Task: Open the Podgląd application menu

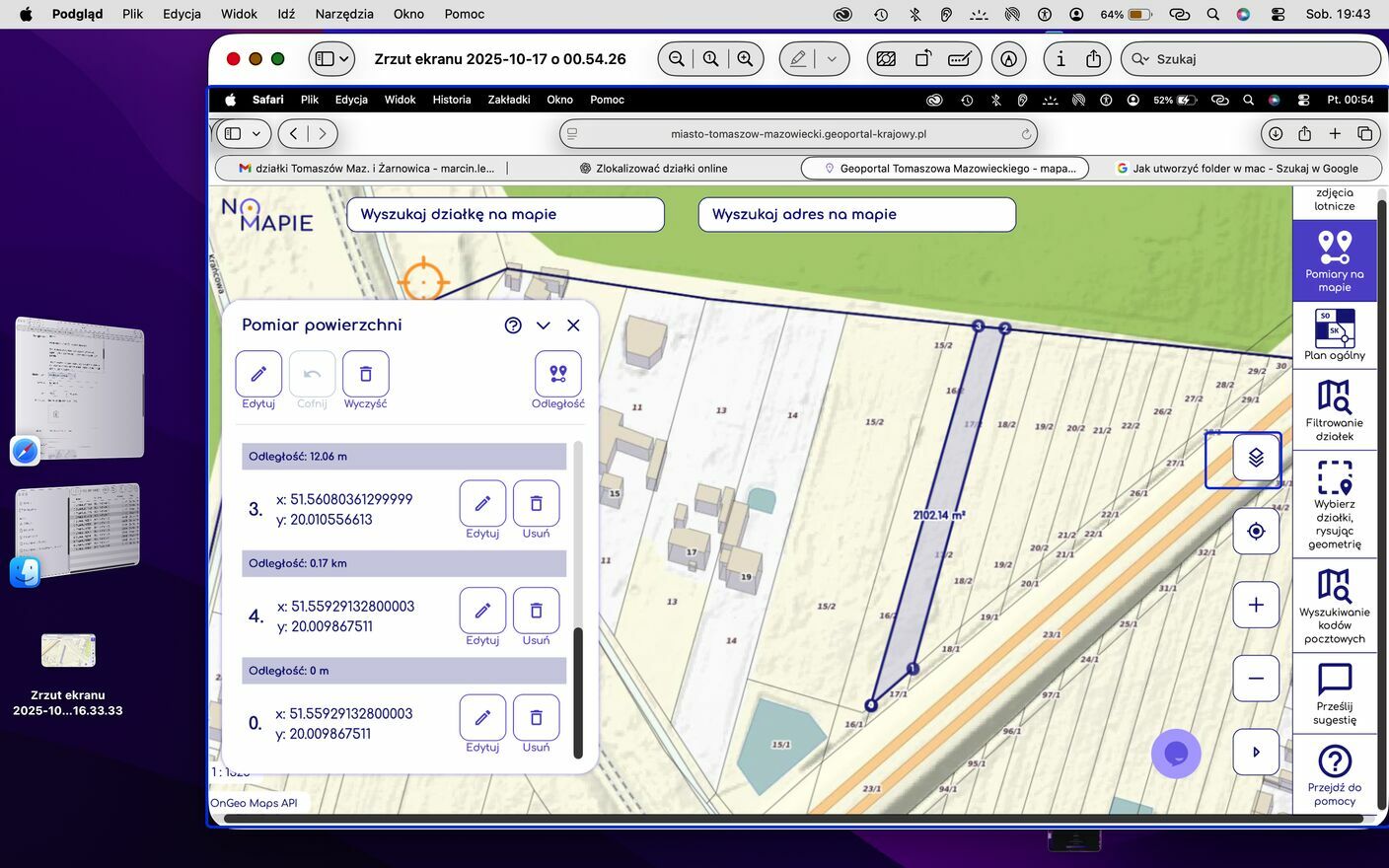Action: pos(77,14)
